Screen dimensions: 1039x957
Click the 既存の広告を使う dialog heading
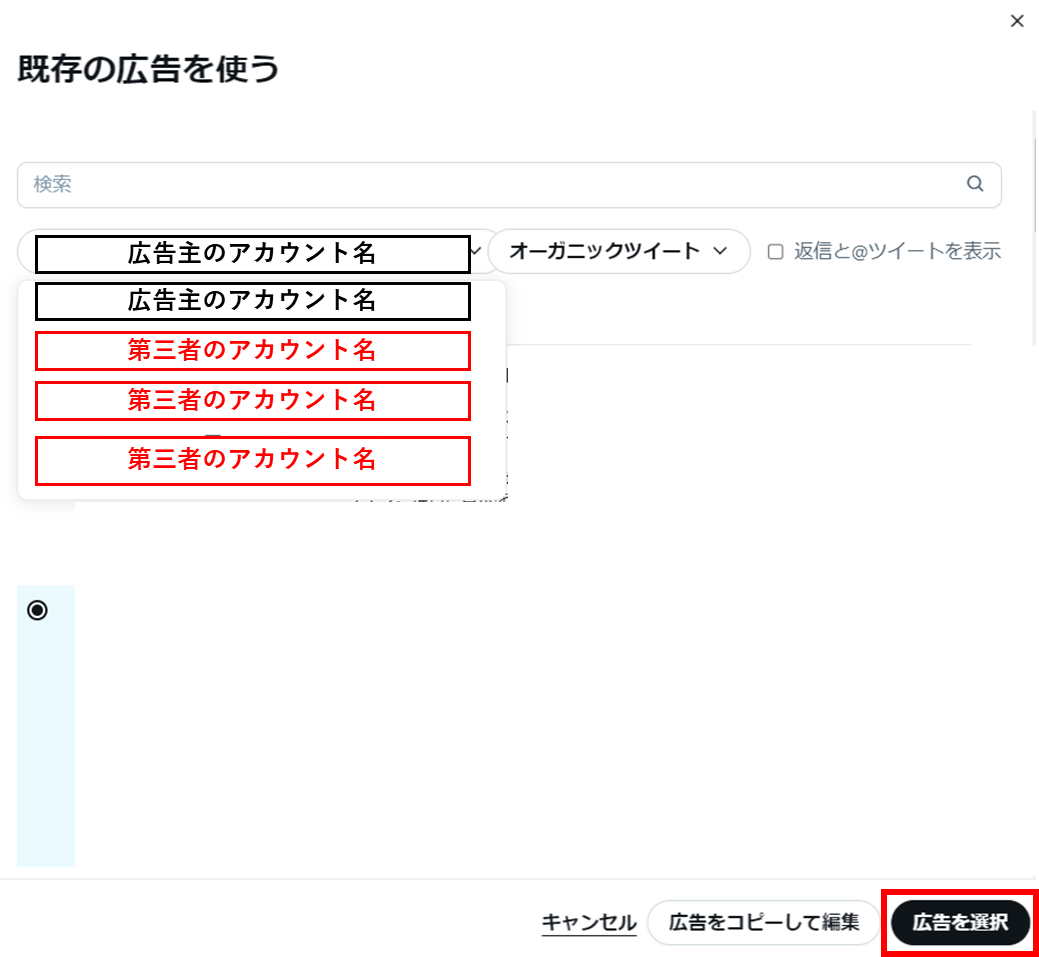click(148, 69)
